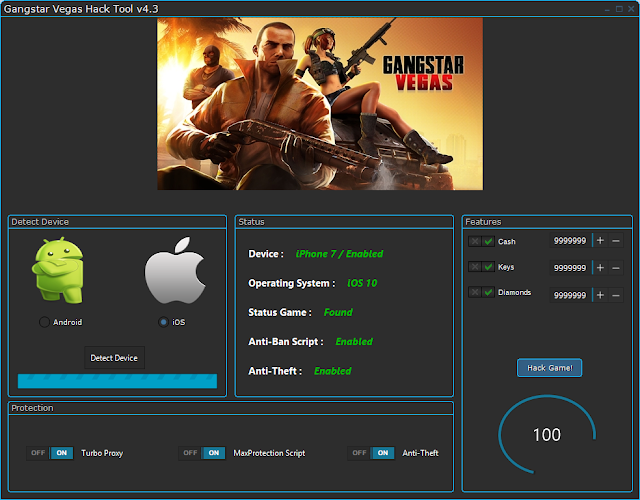
Task: Click the MaxProtection Script label
Action: (x=269, y=453)
